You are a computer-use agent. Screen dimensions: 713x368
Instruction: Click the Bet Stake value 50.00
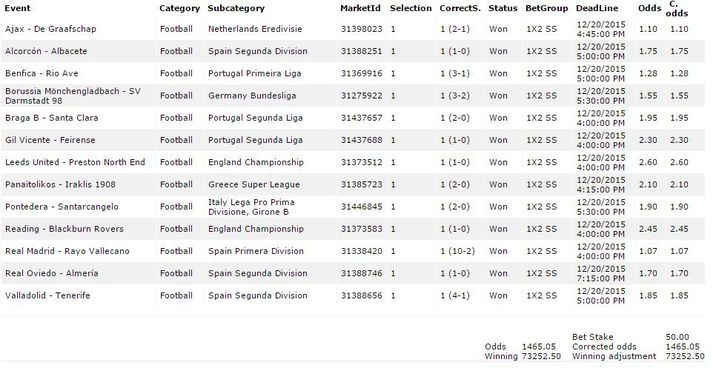[x=677, y=337]
